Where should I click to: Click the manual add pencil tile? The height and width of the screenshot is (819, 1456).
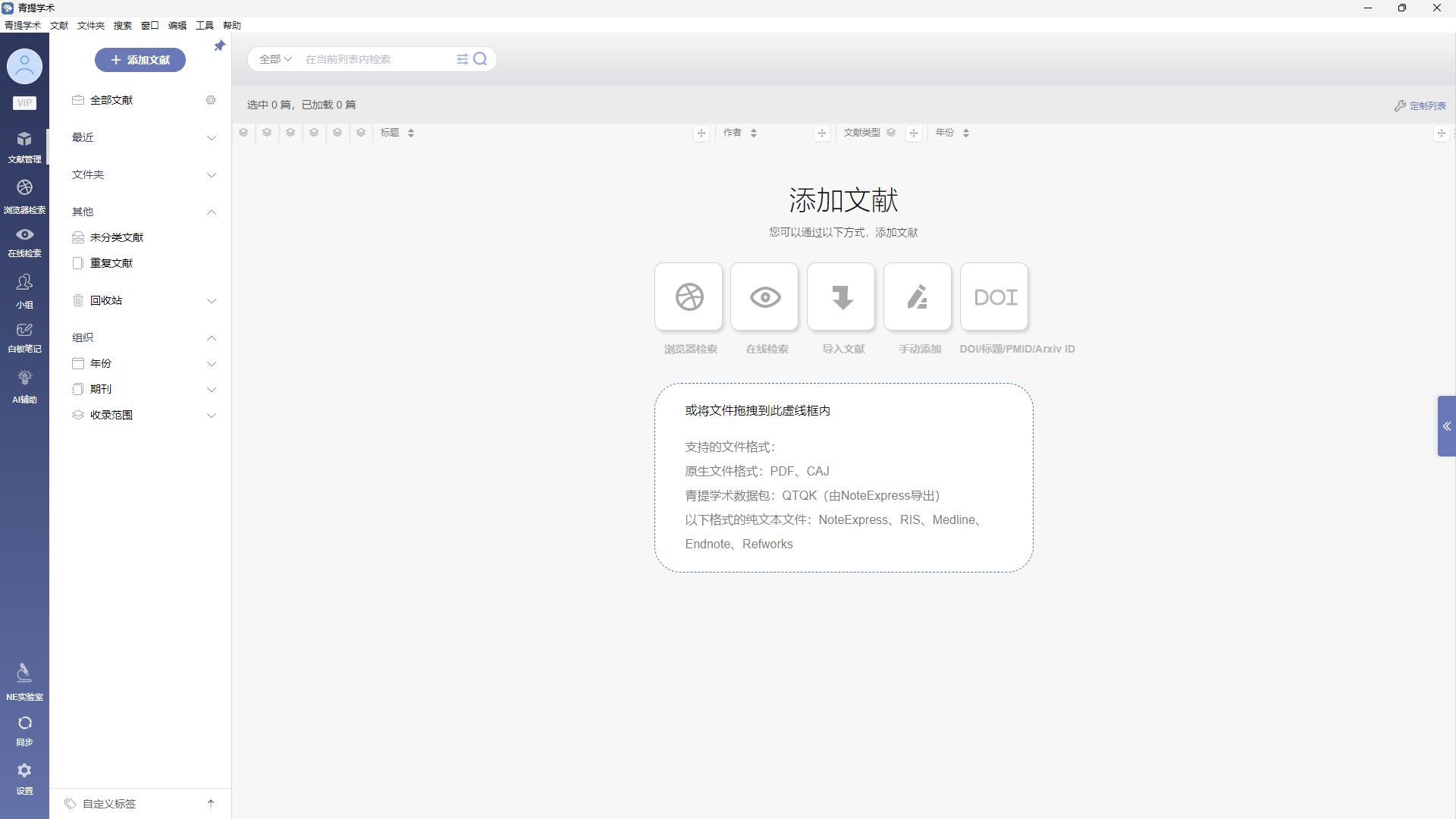pos(918,297)
